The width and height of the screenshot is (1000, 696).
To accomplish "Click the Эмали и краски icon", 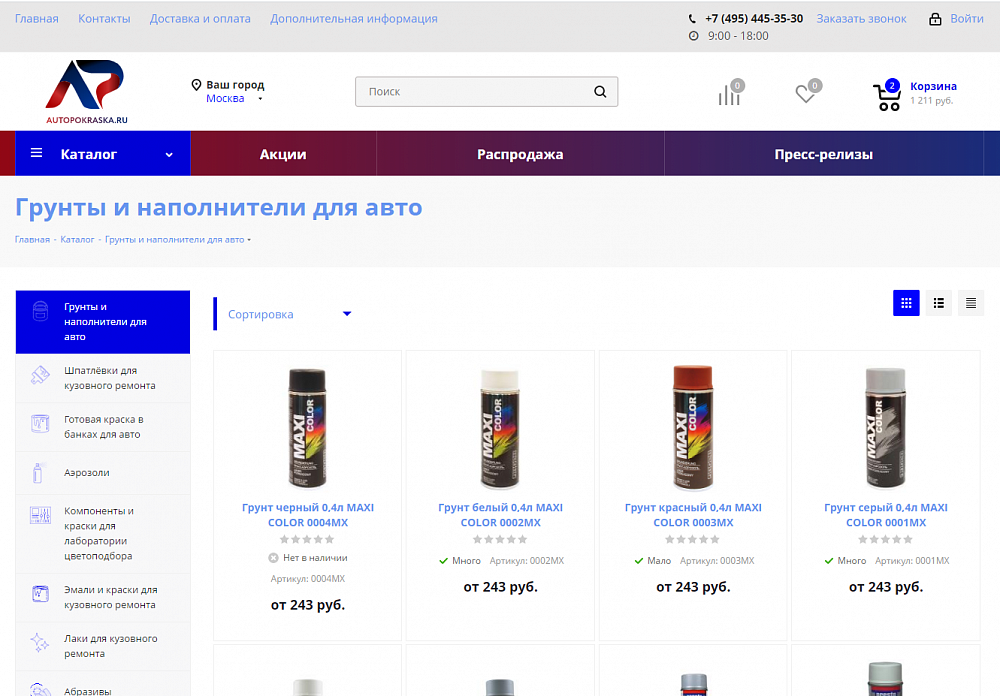I will 40,594.
